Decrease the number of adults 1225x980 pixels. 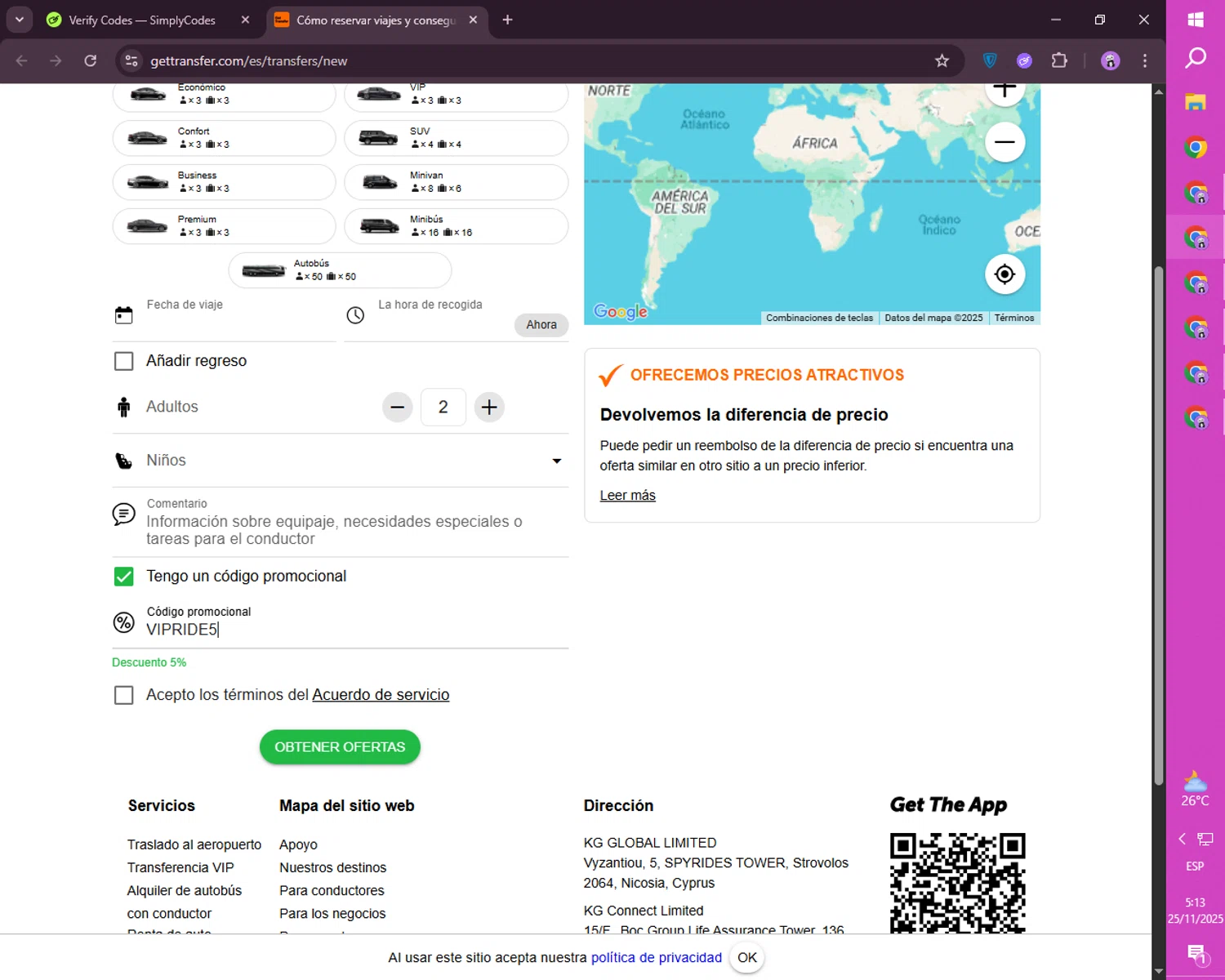coord(397,407)
